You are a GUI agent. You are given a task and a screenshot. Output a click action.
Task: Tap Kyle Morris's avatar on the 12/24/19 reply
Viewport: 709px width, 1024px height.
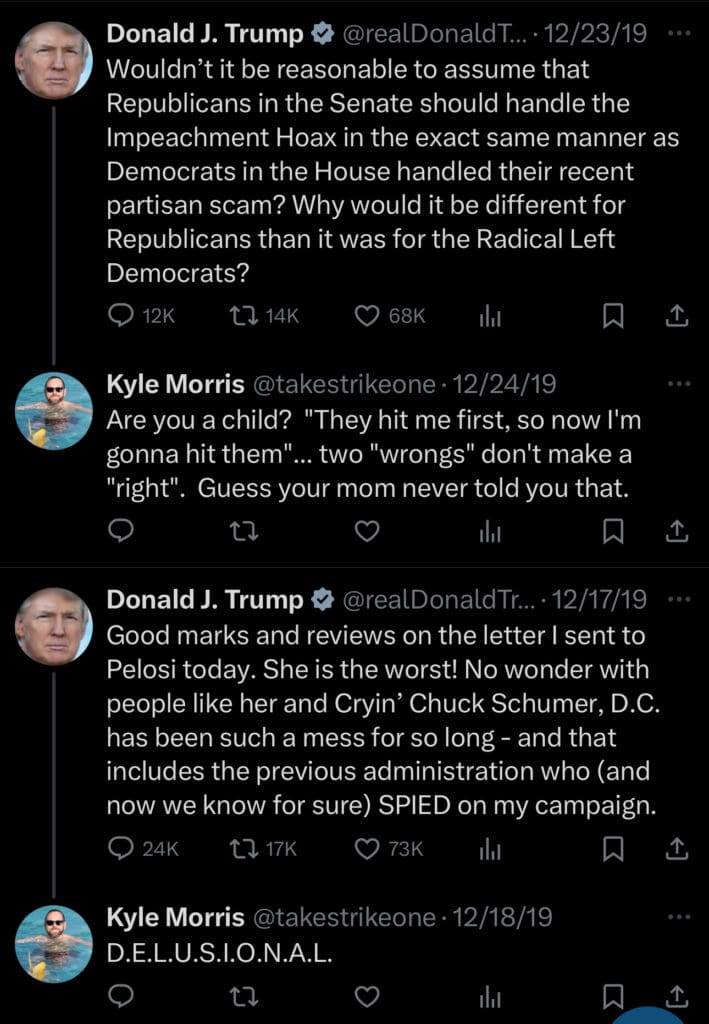tap(54, 410)
